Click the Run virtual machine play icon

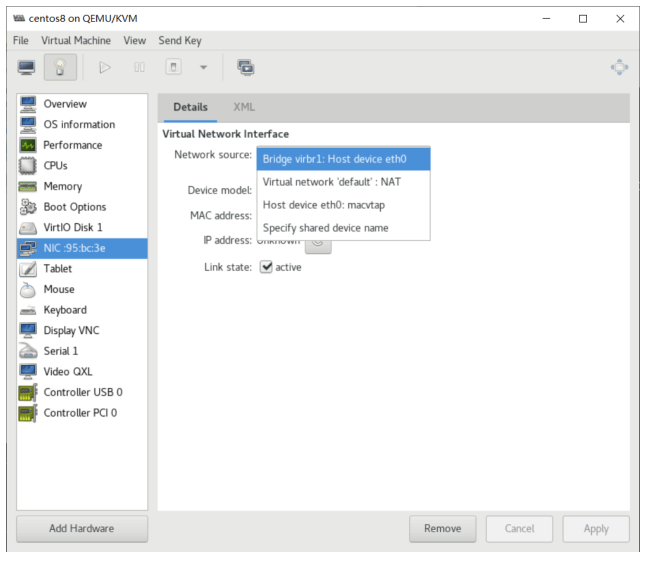[105, 67]
